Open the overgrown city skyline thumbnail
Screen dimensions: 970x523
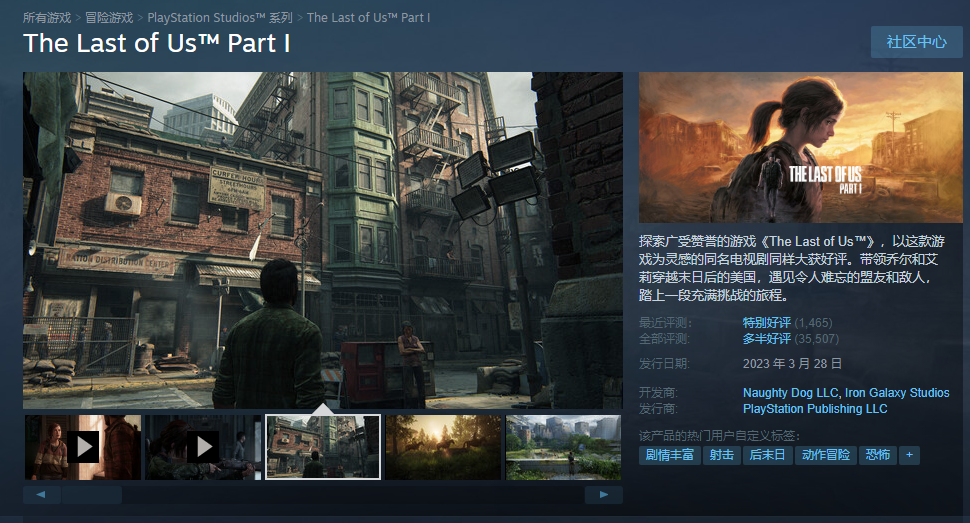(563, 447)
